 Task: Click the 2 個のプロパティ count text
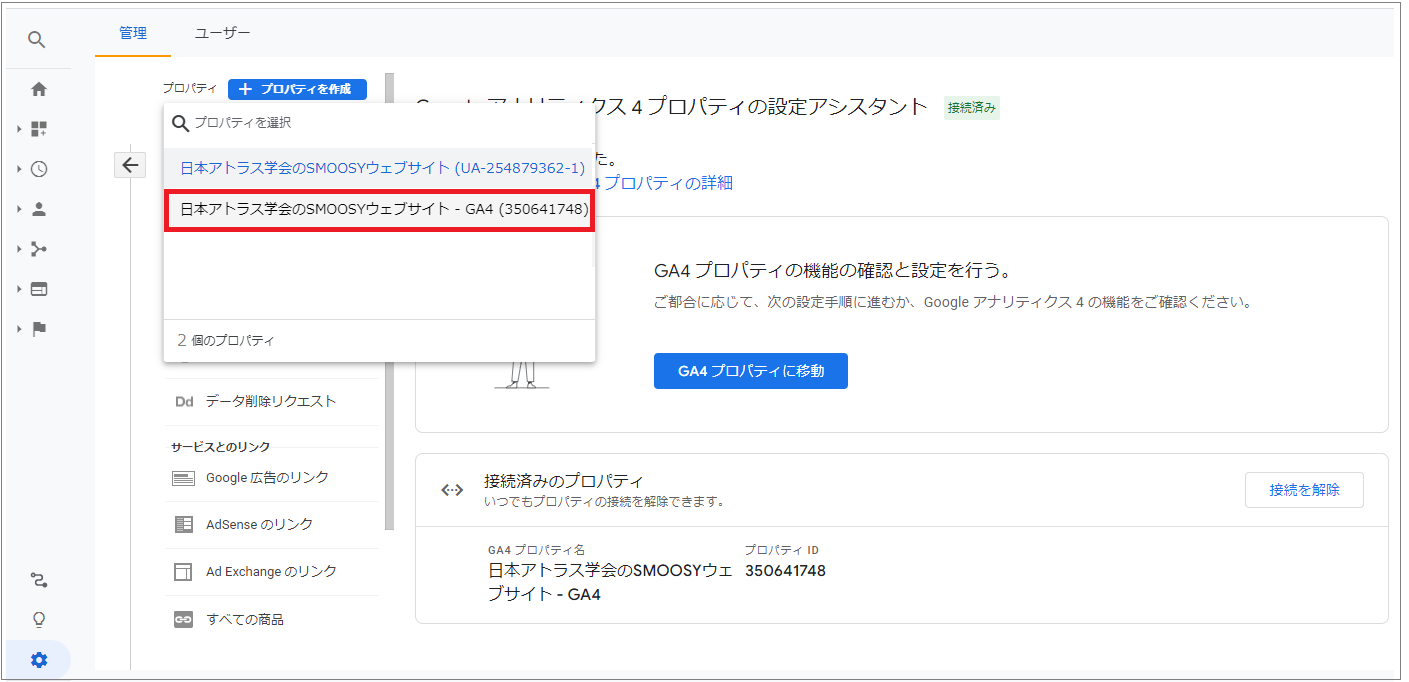click(226, 340)
